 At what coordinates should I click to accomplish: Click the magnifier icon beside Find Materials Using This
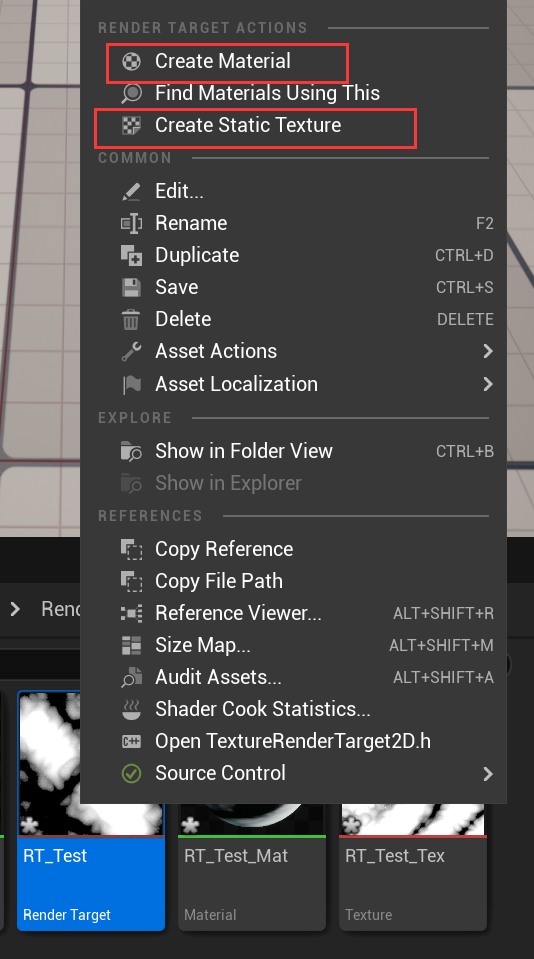(x=131, y=93)
